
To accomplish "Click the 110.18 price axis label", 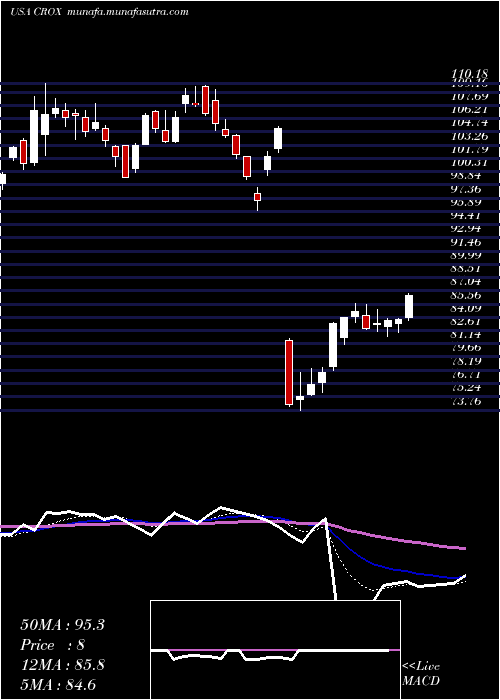I will click(471, 73).
